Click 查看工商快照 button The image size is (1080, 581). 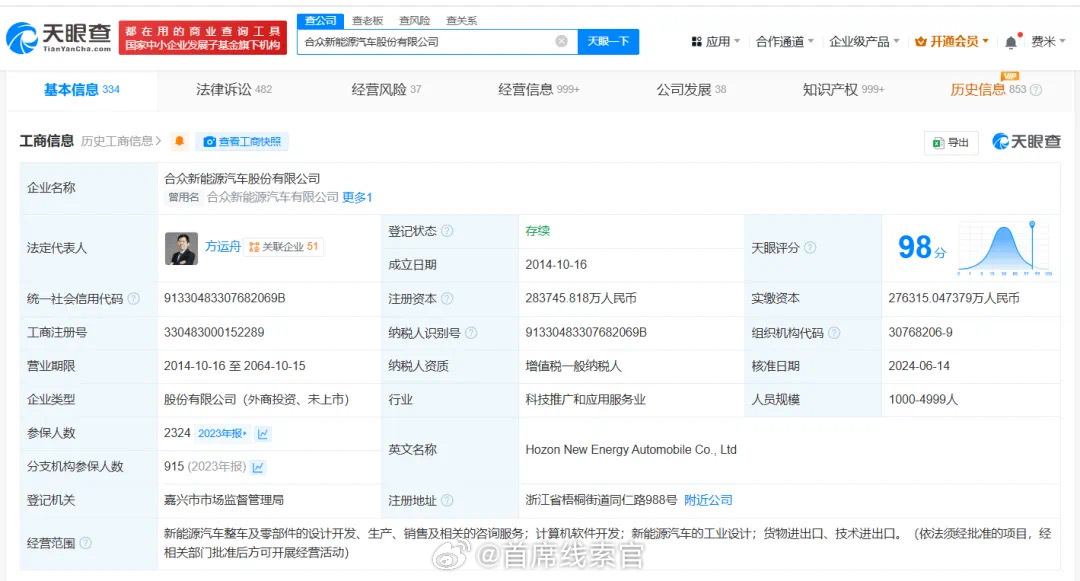tap(242, 142)
